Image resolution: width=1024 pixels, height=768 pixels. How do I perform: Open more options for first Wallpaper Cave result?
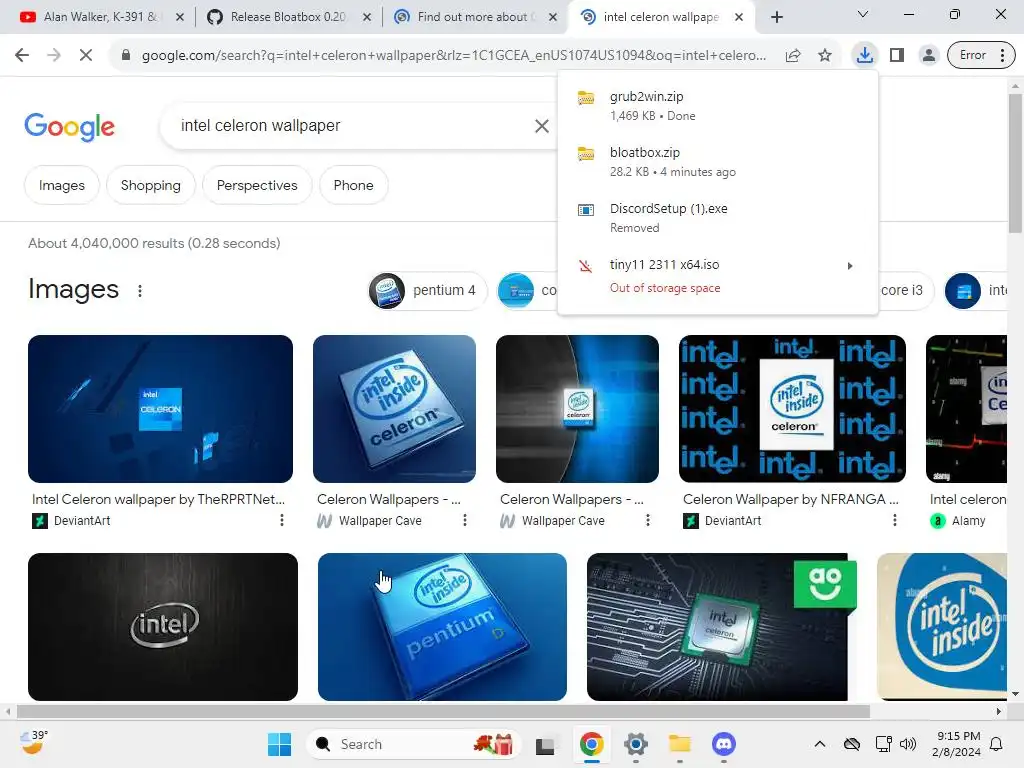click(x=464, y=520)
